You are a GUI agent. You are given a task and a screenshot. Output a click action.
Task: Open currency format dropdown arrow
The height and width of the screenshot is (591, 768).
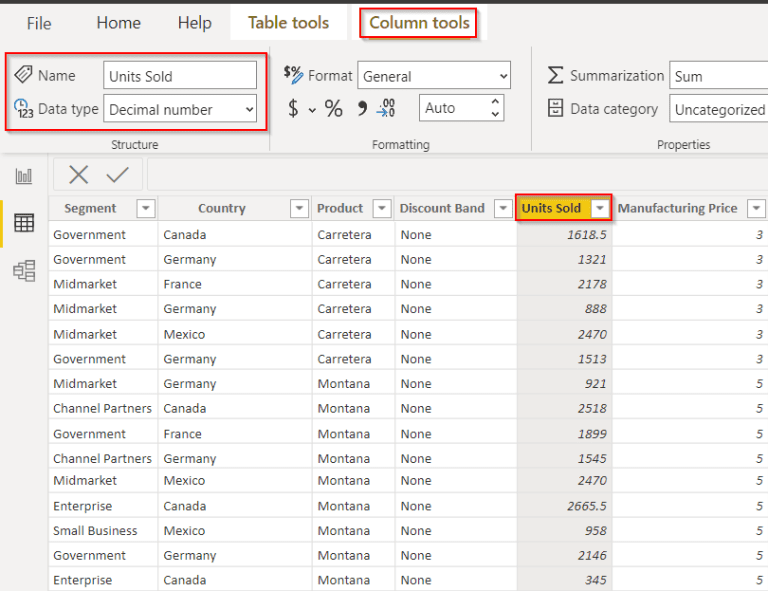312,111
